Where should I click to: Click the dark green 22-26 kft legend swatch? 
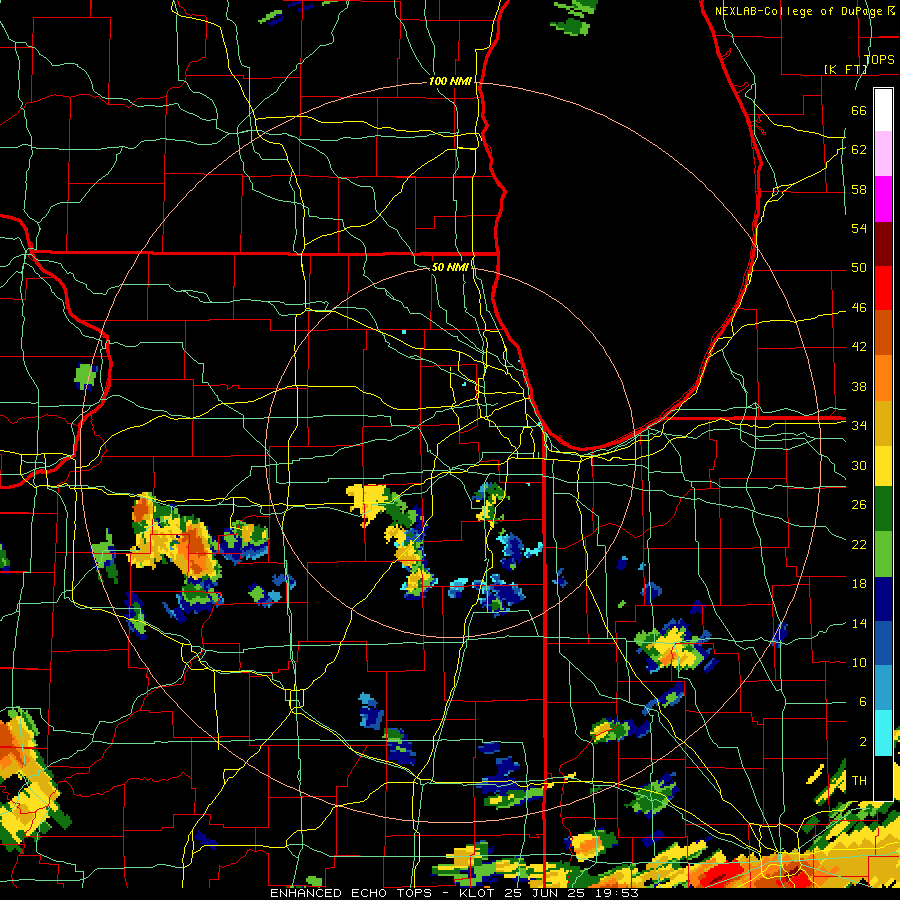[883, 509]
